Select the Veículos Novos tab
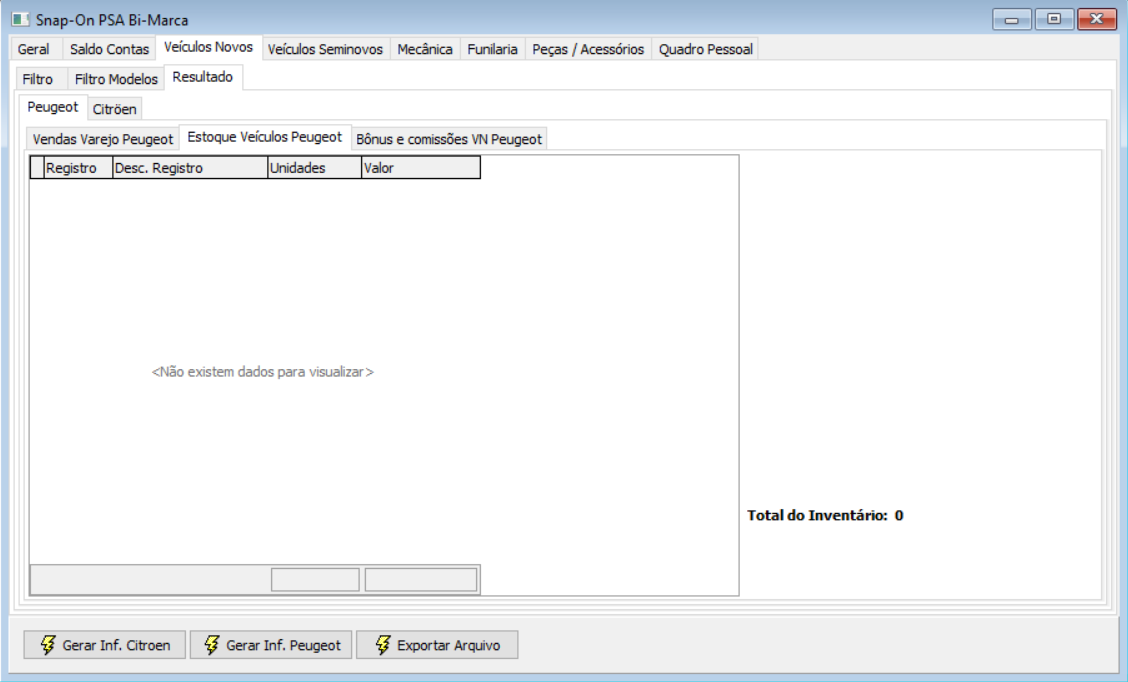1128x682 pixels. coord(209,47)
